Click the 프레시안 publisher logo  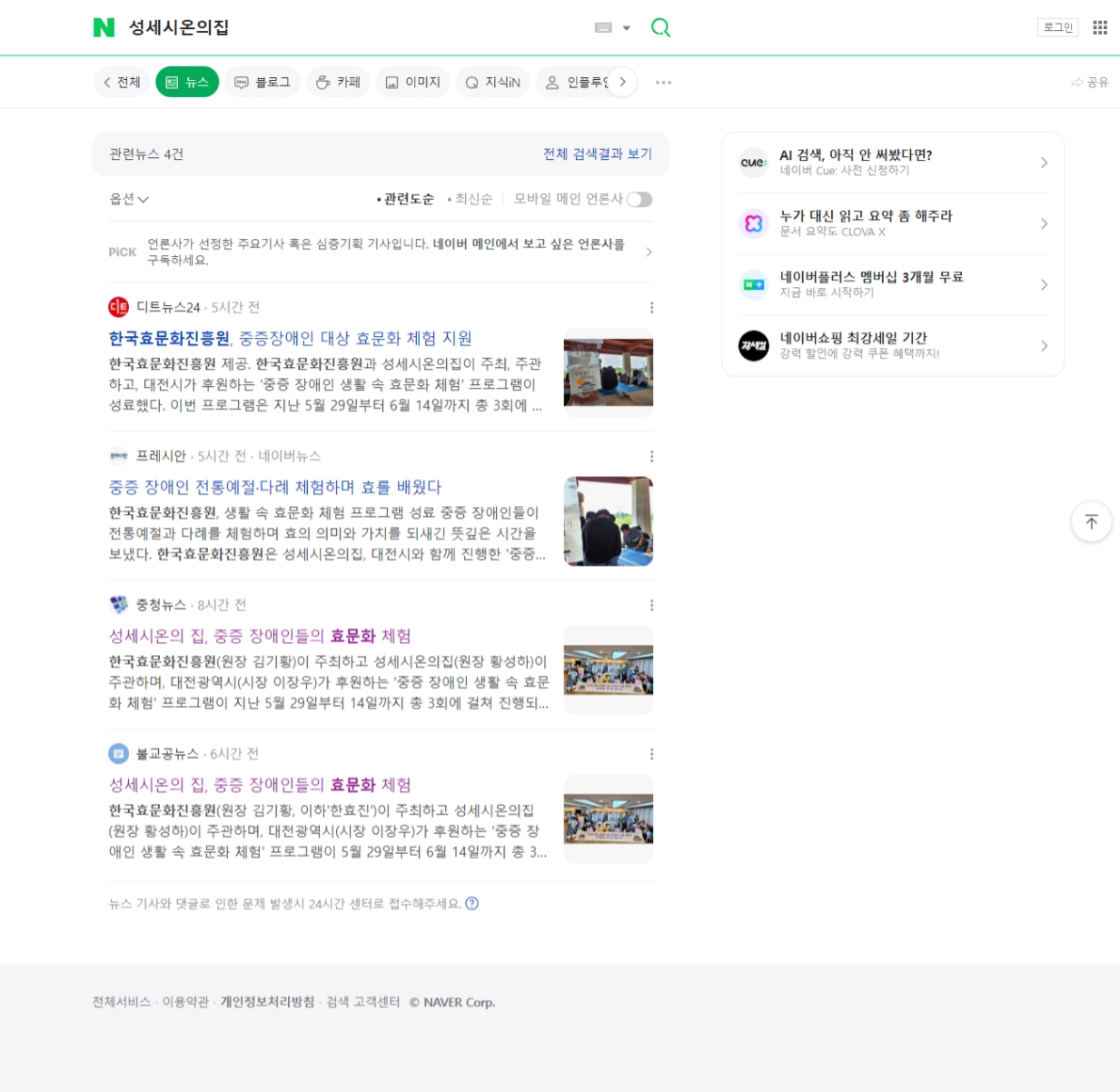pyautogui.click(x=119, y=456)
